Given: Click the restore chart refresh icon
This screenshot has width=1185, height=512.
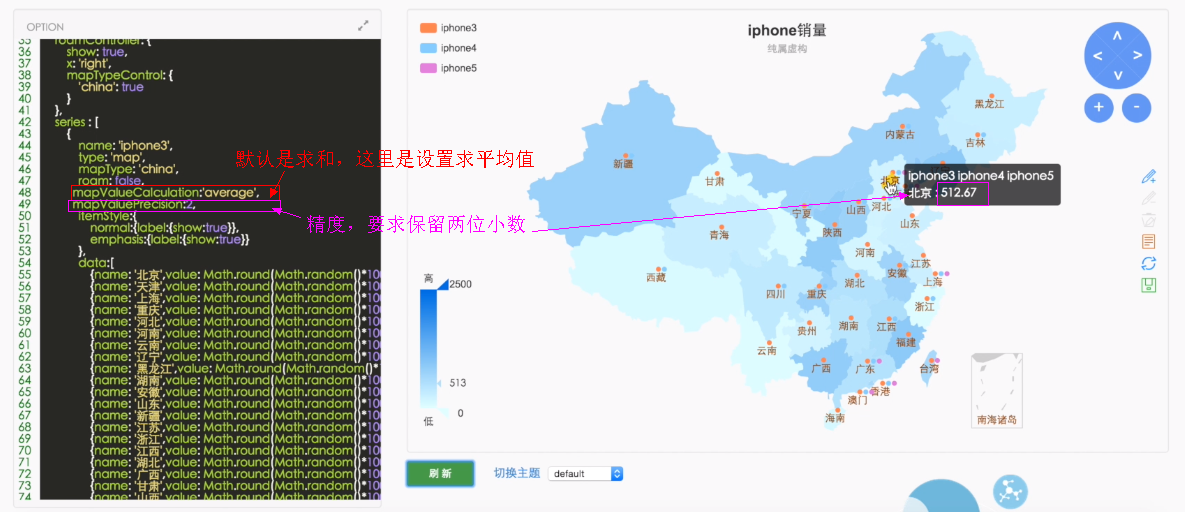Looking at the screenshot, I should (x=1149, y=263).
